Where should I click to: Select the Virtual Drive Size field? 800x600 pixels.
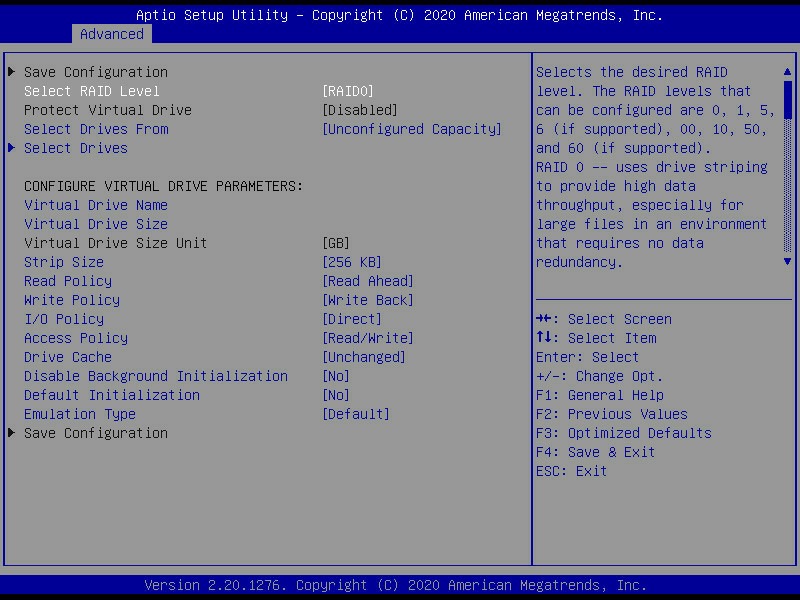[96, 224]
